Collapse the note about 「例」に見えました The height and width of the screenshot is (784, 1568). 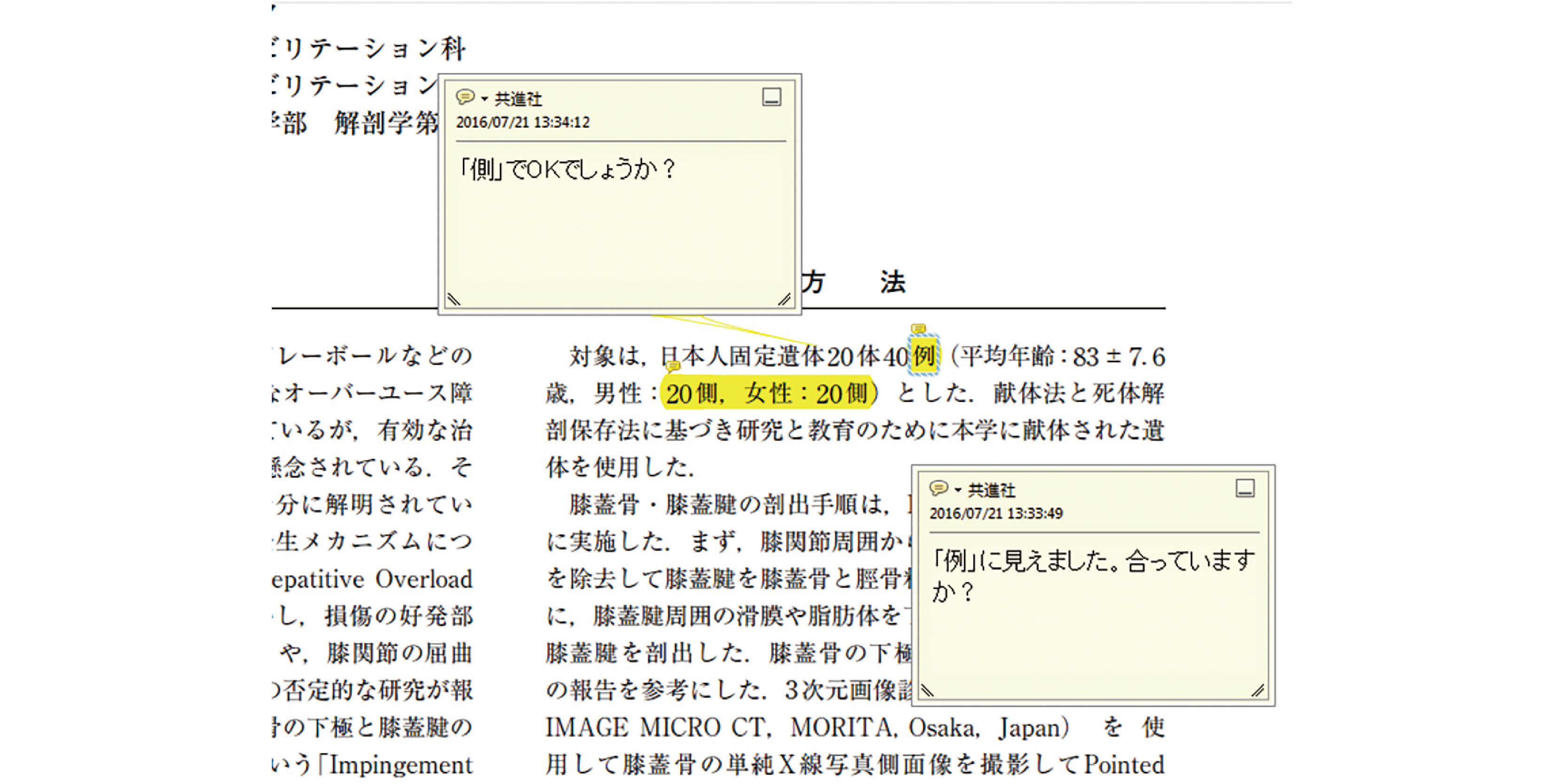pos(1245,488)
